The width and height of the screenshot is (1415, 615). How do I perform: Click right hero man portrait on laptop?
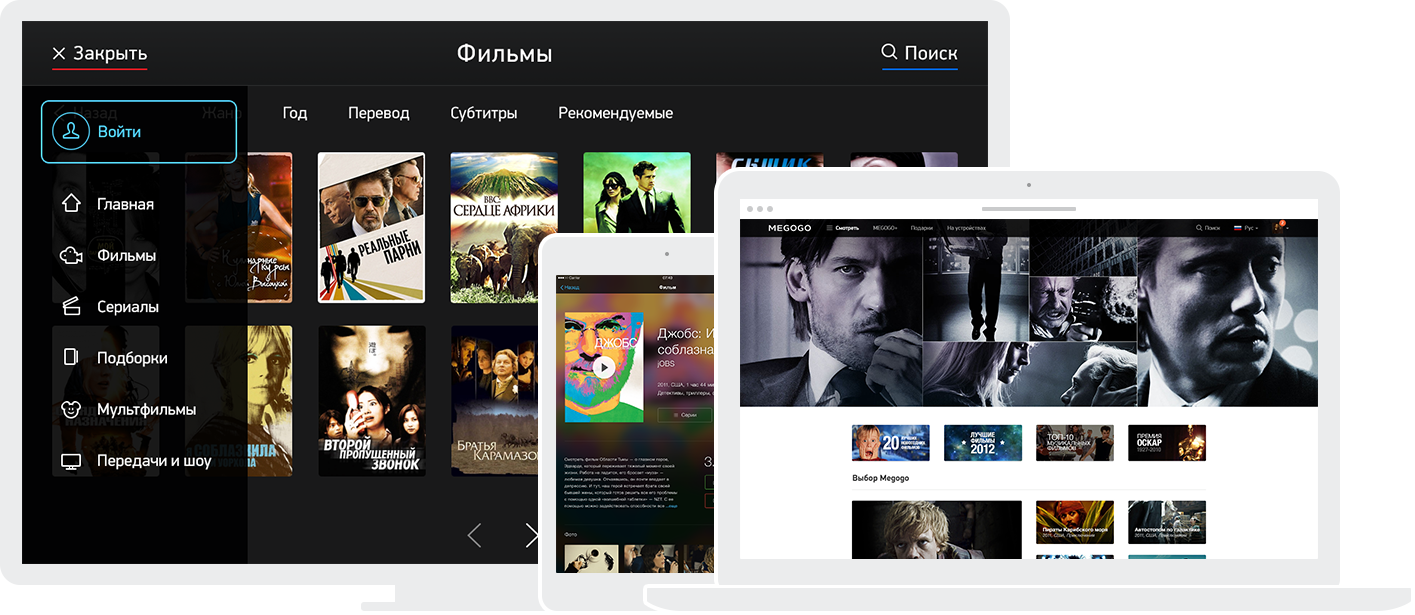coord(1227,322)
